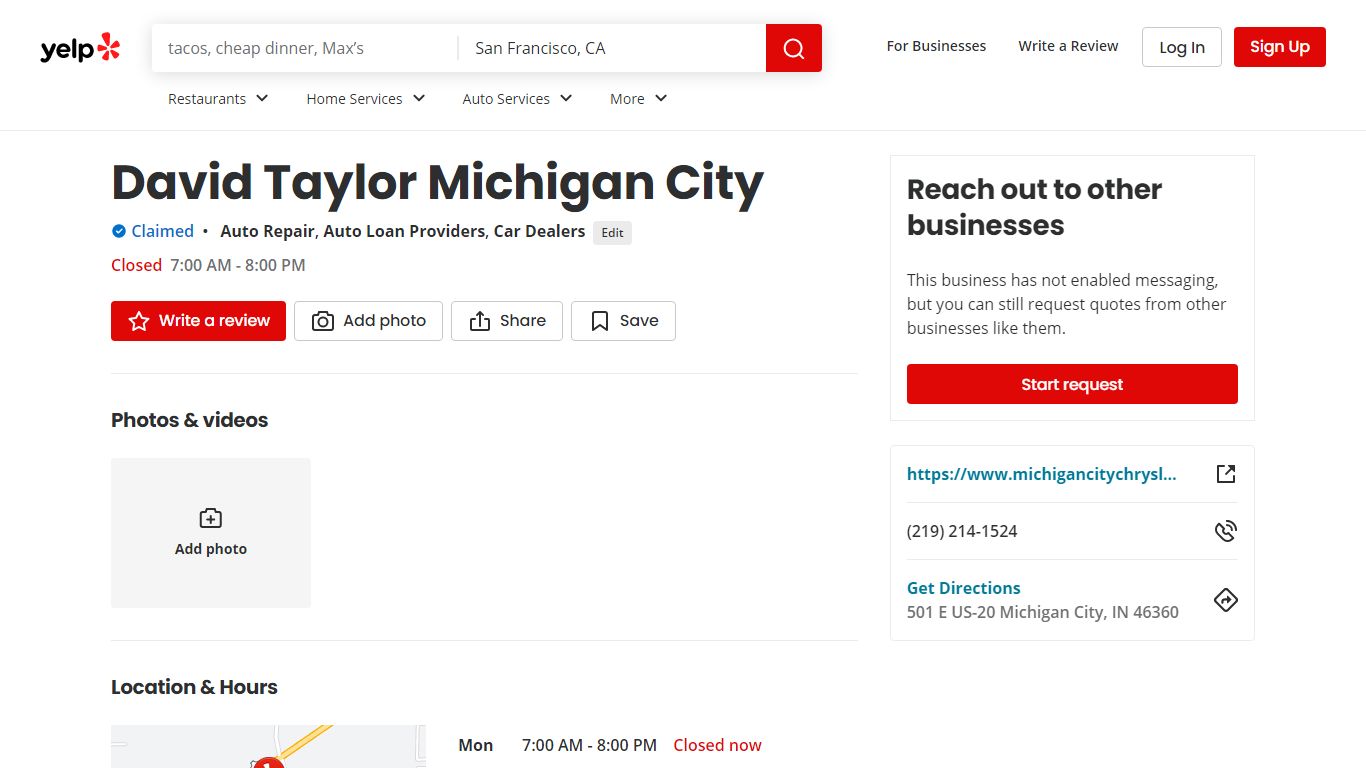
Task: Click the red map pin marker
Action: [x=268, y=762]
